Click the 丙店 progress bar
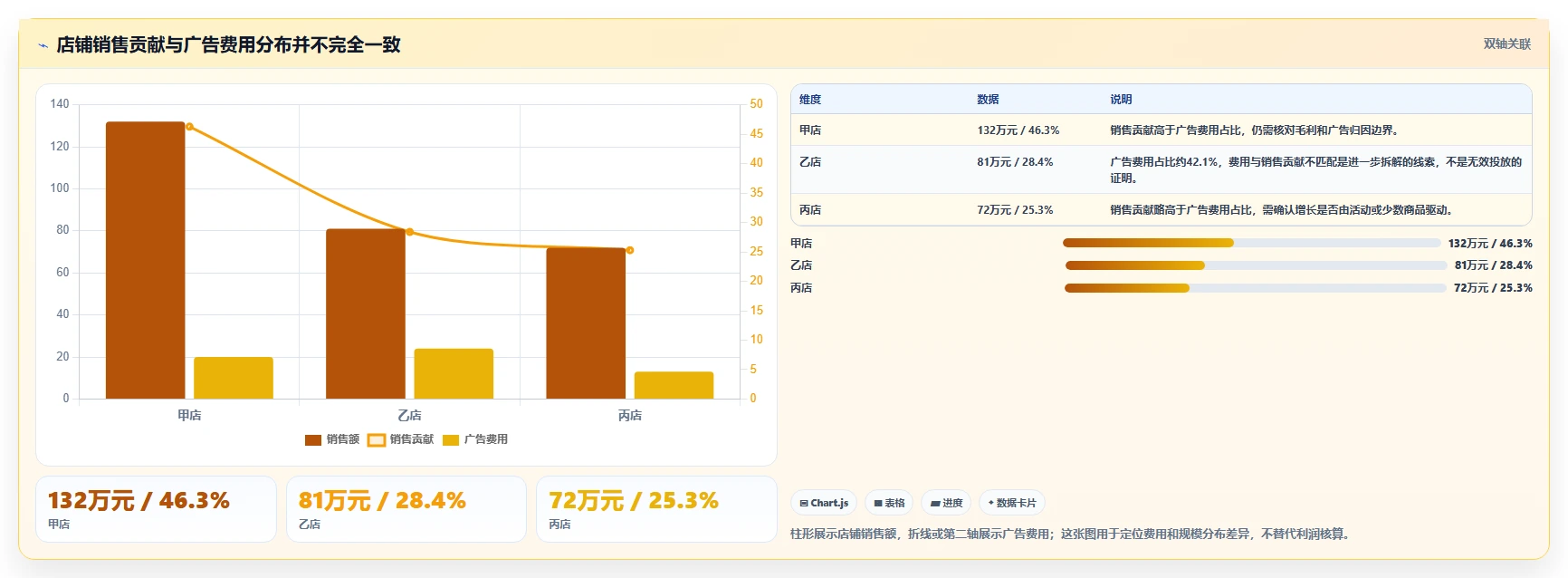 point(1255,288)
